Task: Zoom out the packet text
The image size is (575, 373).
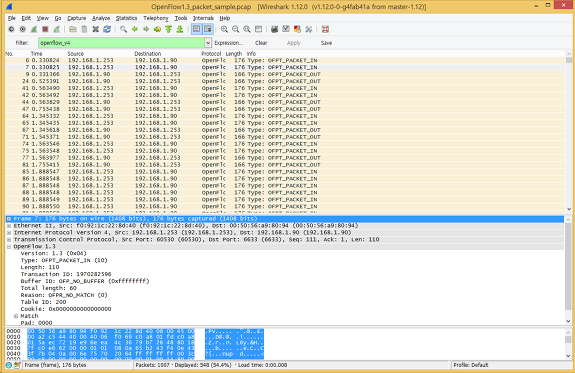Action: (235, 29)
